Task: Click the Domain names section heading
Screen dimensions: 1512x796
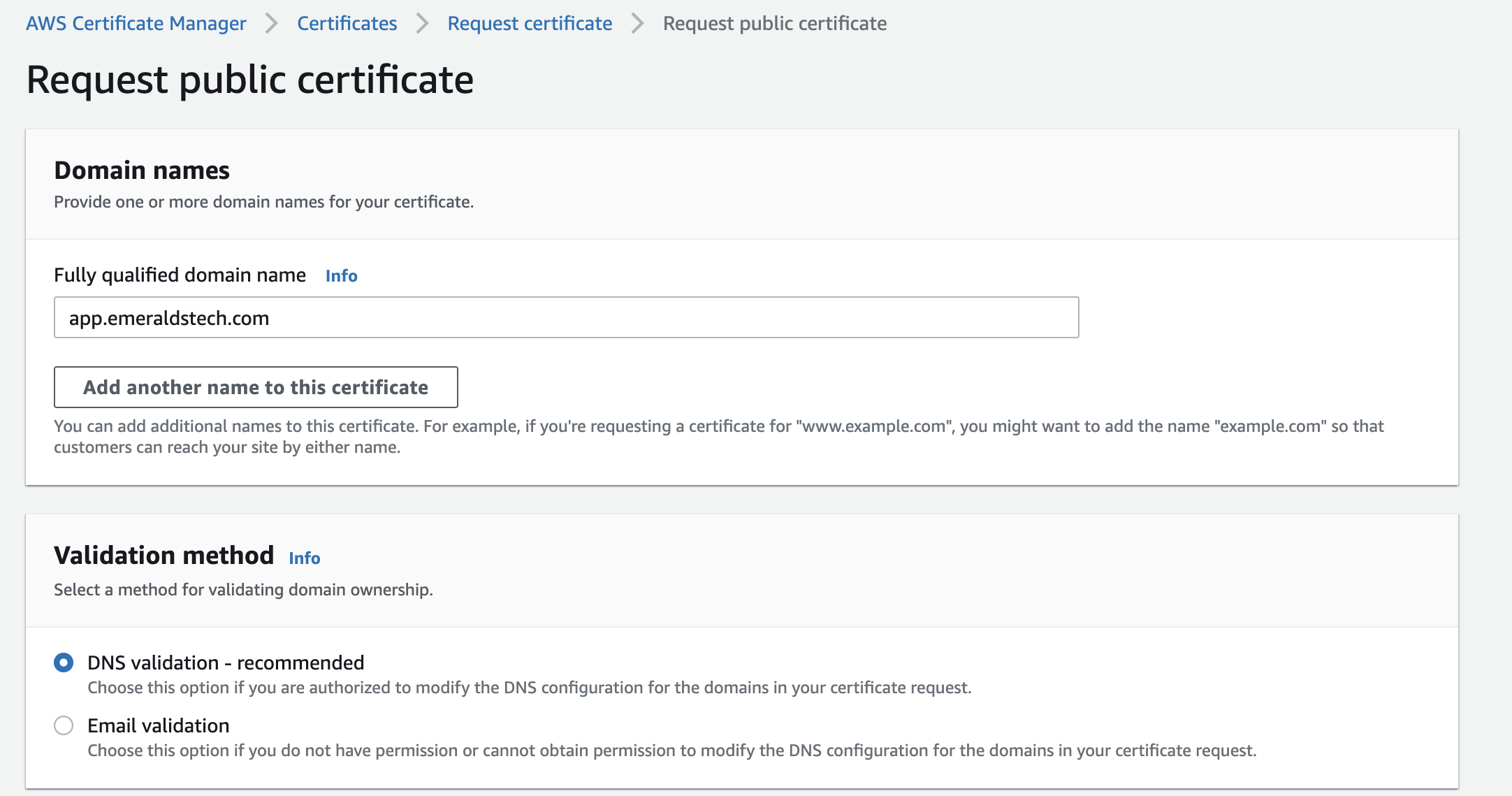Action: pyautogui.click(x=142, y=171)
